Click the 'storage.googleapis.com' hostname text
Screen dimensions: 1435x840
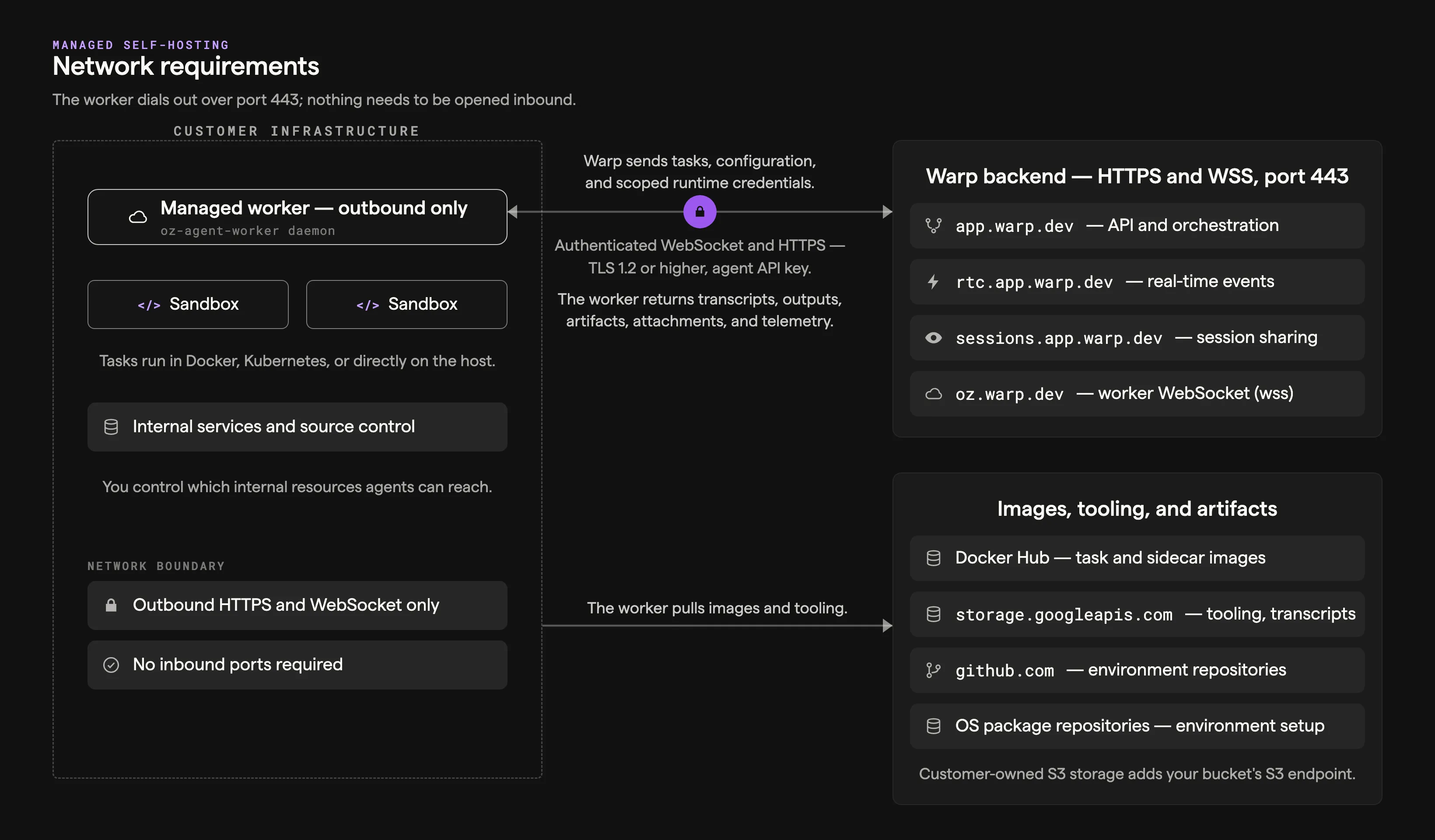coord(1064,615)
